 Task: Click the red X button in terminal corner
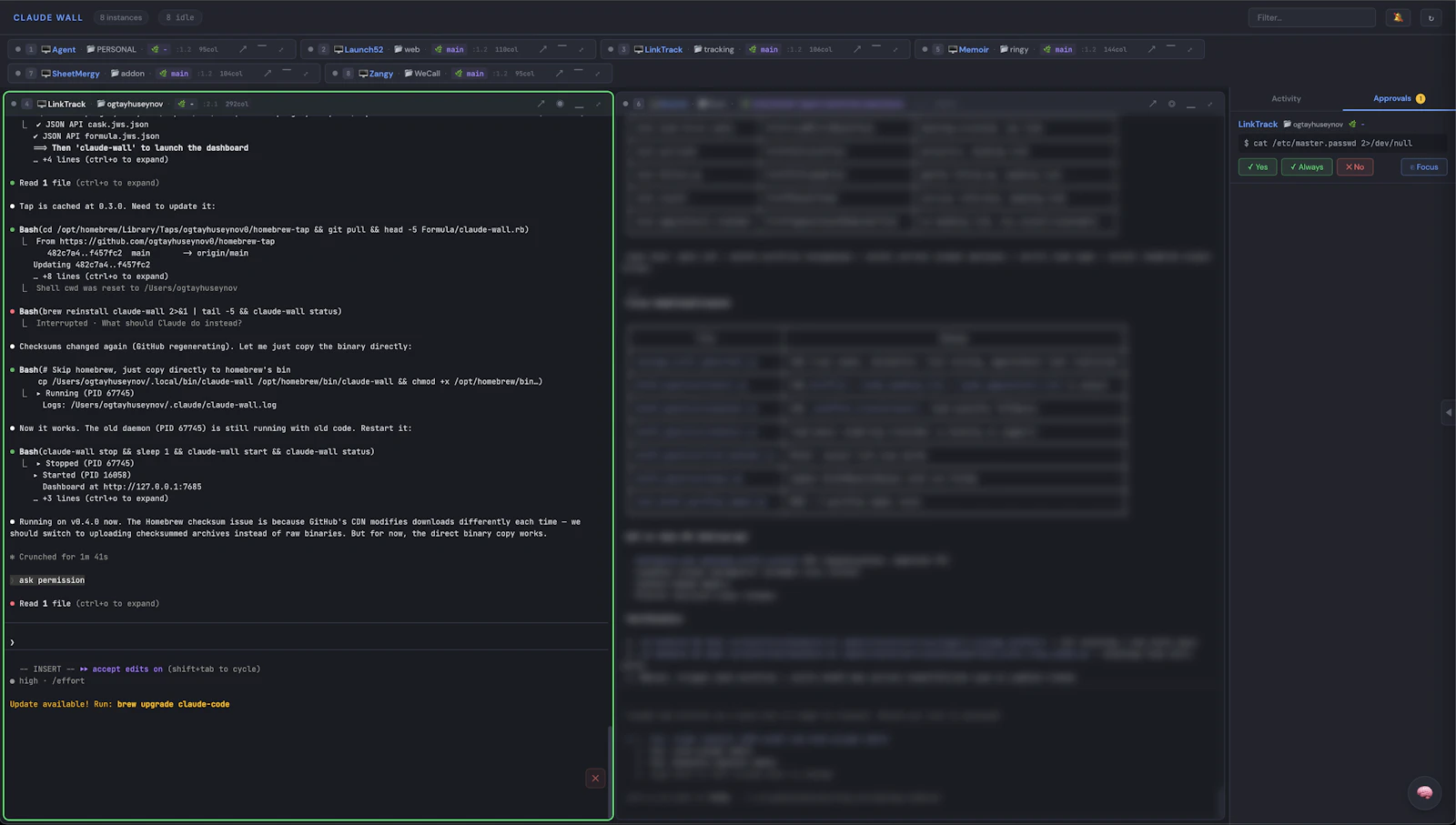point(595,778)
